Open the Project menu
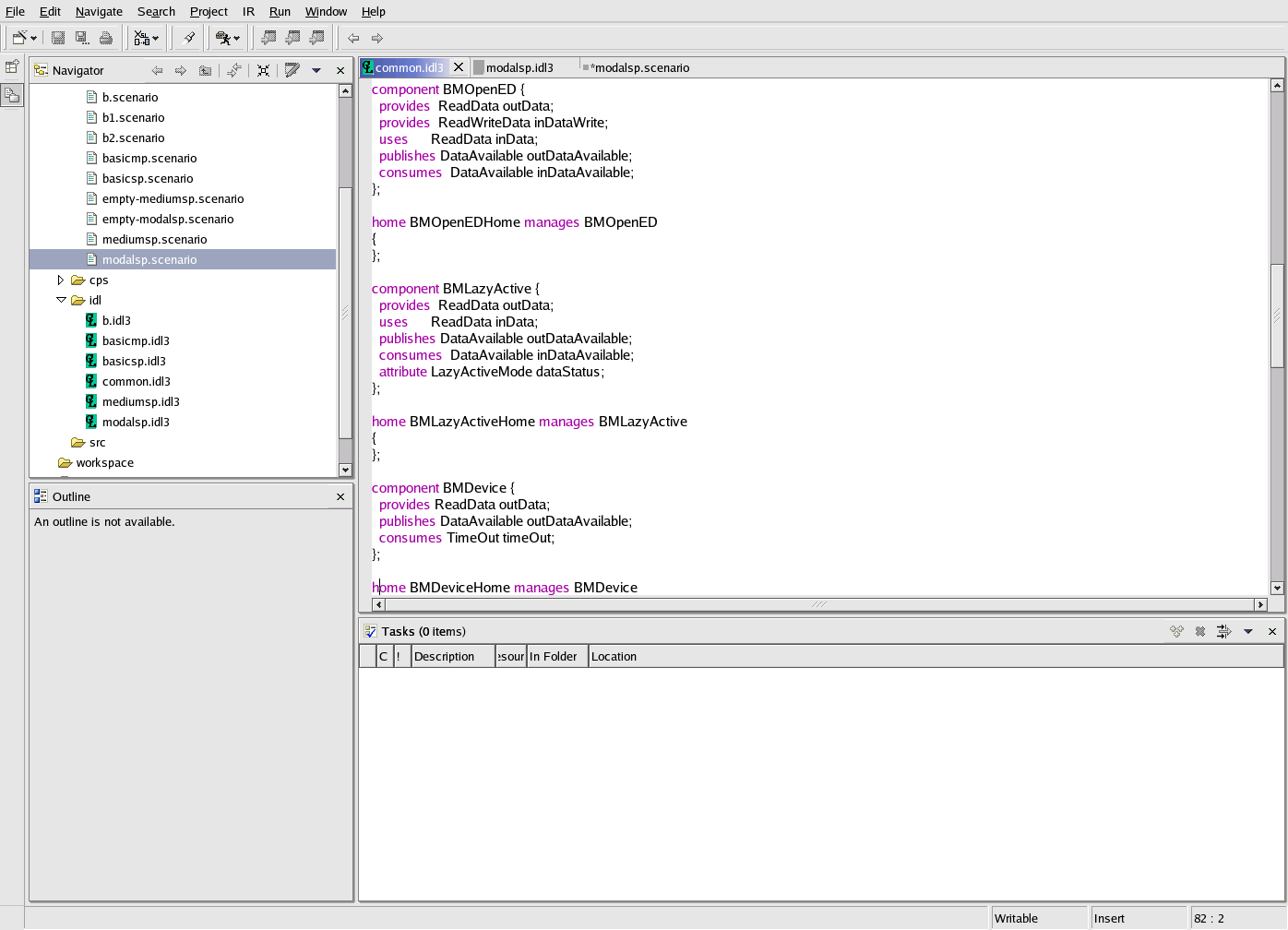 click(x=209, y=11)
